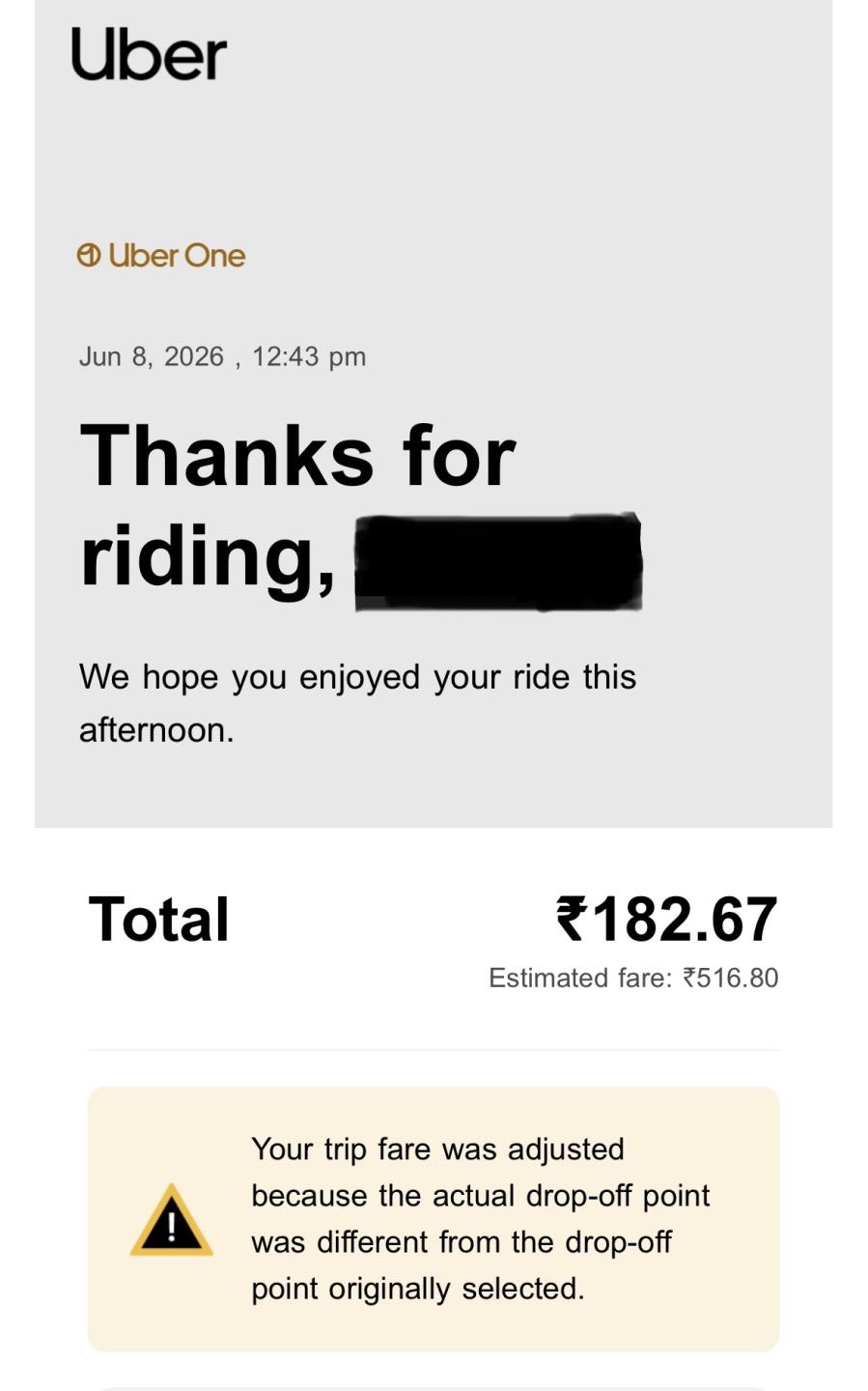Click the Uber logo at top
This screenshot has width=868, height=1391.
pyautogui.click(x=149, y=54)
